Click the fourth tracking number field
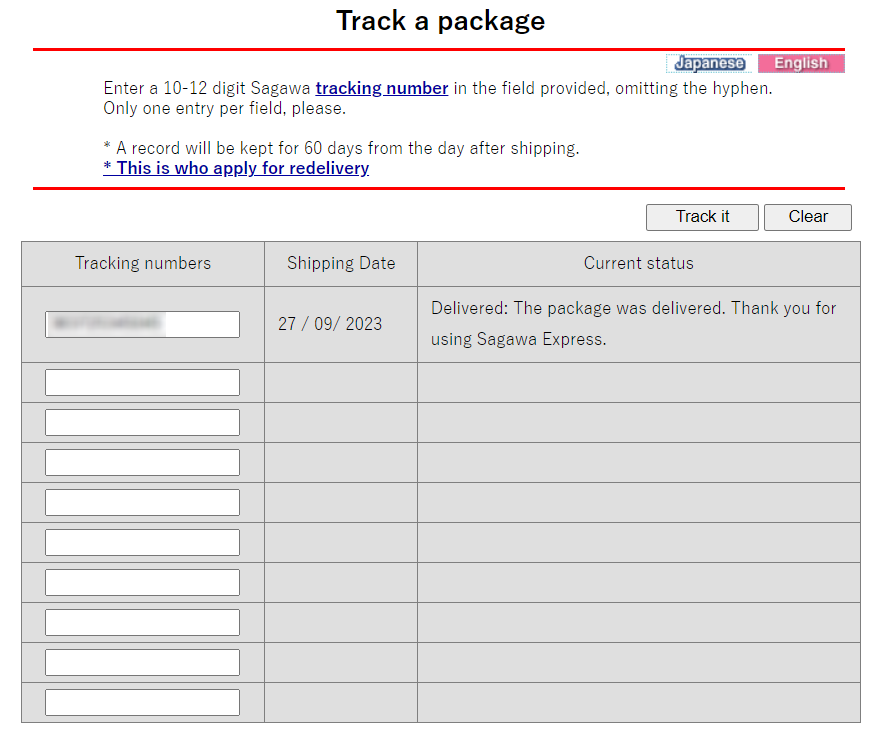This screenshot has width=893, height=734. (x=142, y=463)
